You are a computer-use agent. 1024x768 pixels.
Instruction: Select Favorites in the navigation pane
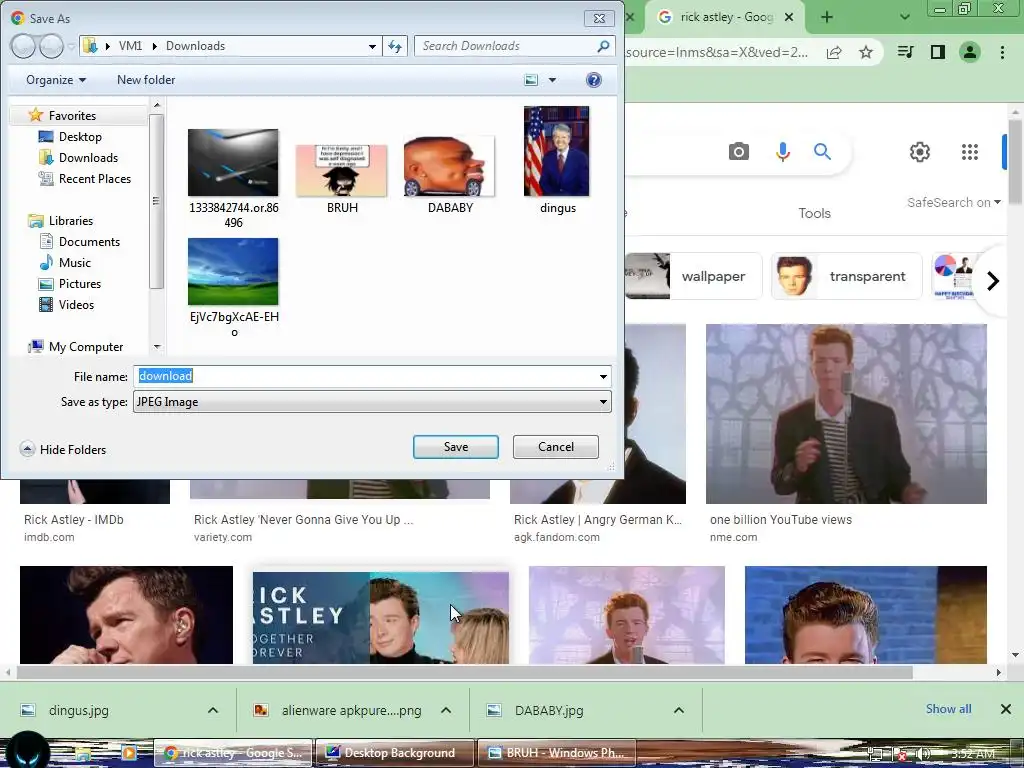(72, 116)
